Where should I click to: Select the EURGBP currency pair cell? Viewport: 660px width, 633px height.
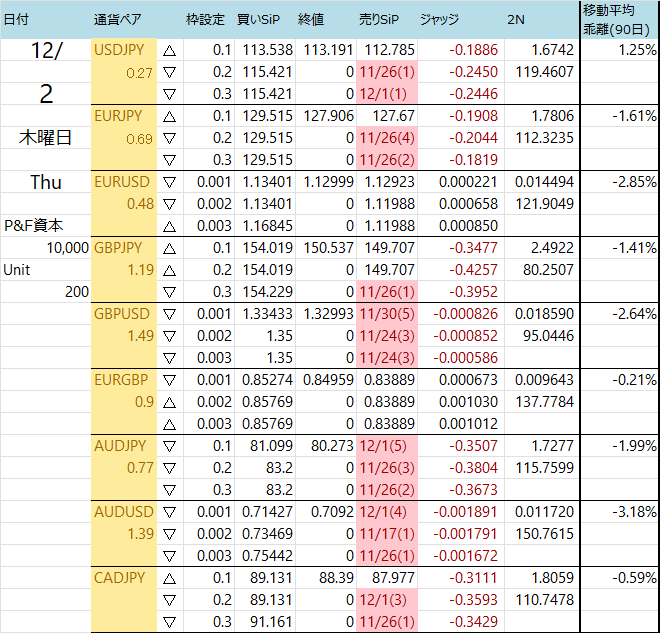click(x=124, y=380)
